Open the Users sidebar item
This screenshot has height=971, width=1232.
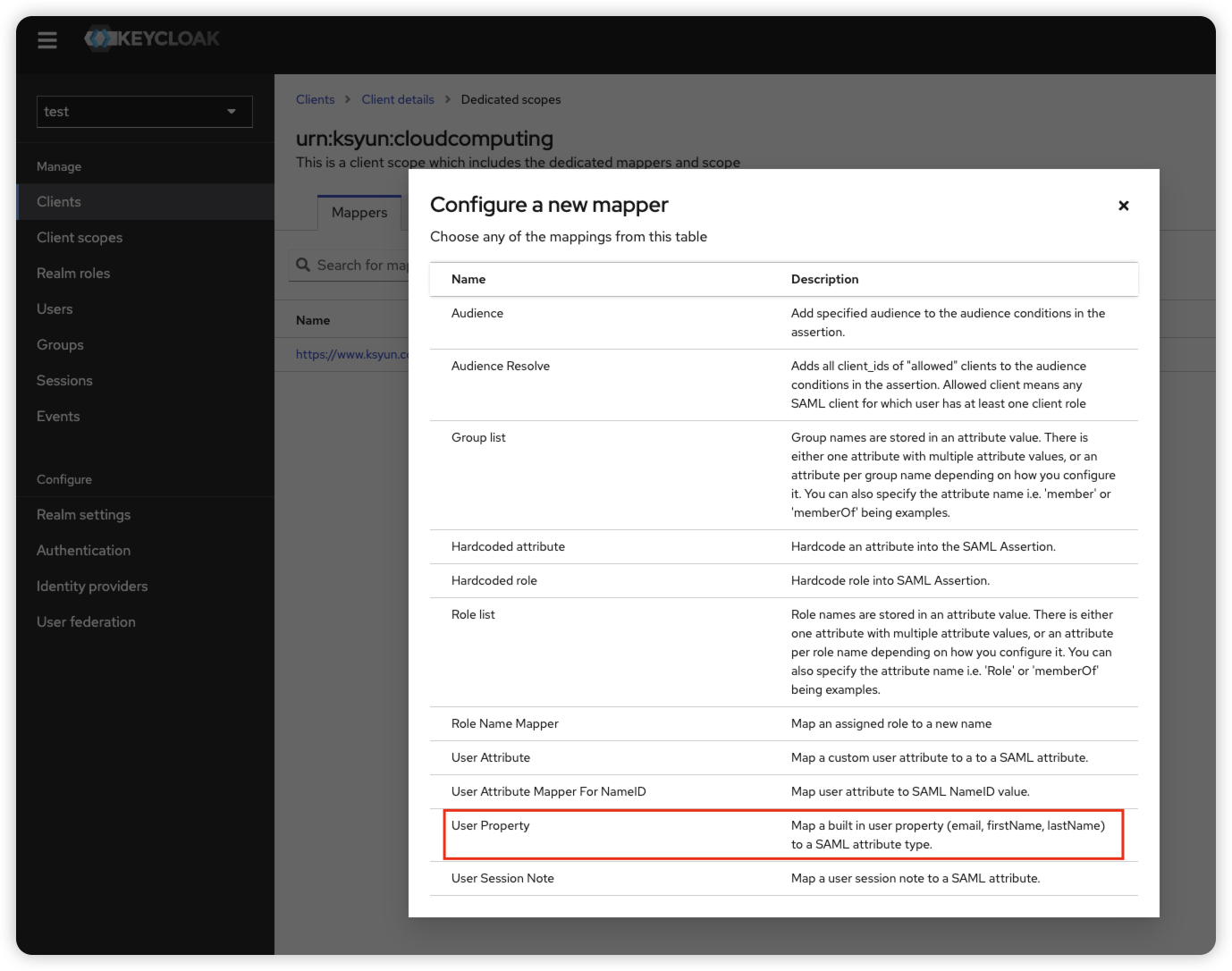coord(55,309)
